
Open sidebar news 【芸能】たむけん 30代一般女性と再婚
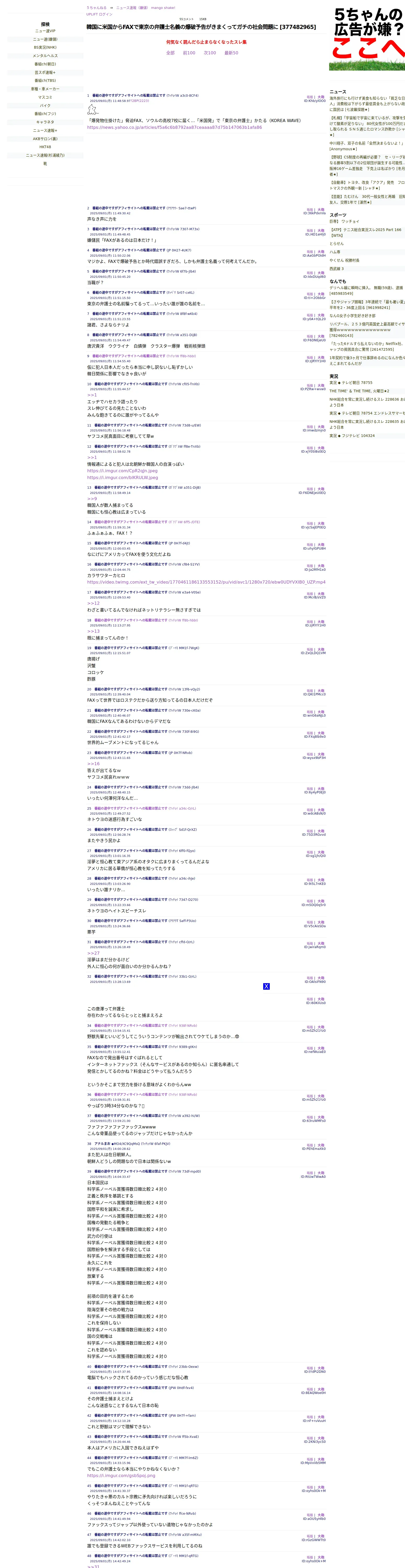tap(367, 200)
